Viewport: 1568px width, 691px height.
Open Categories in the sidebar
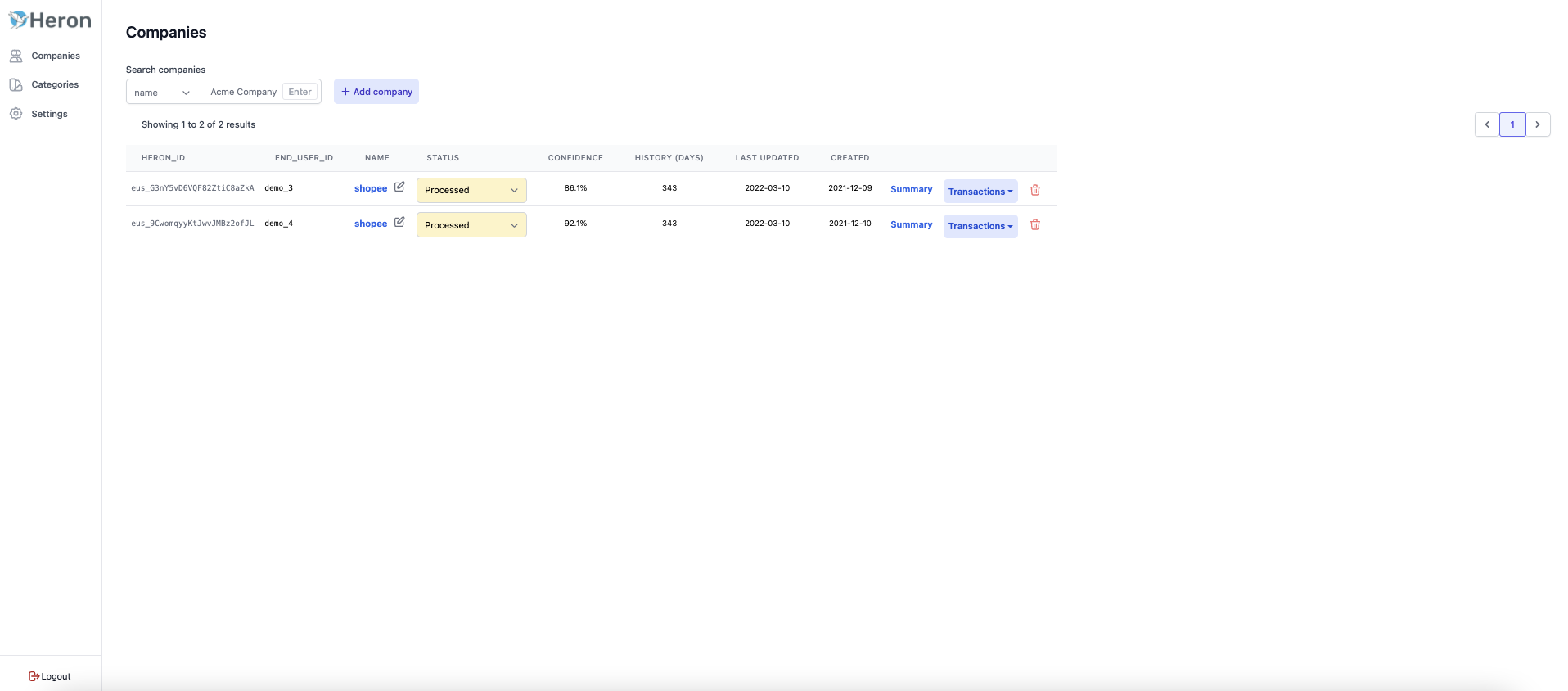click(x=44, y=84)
